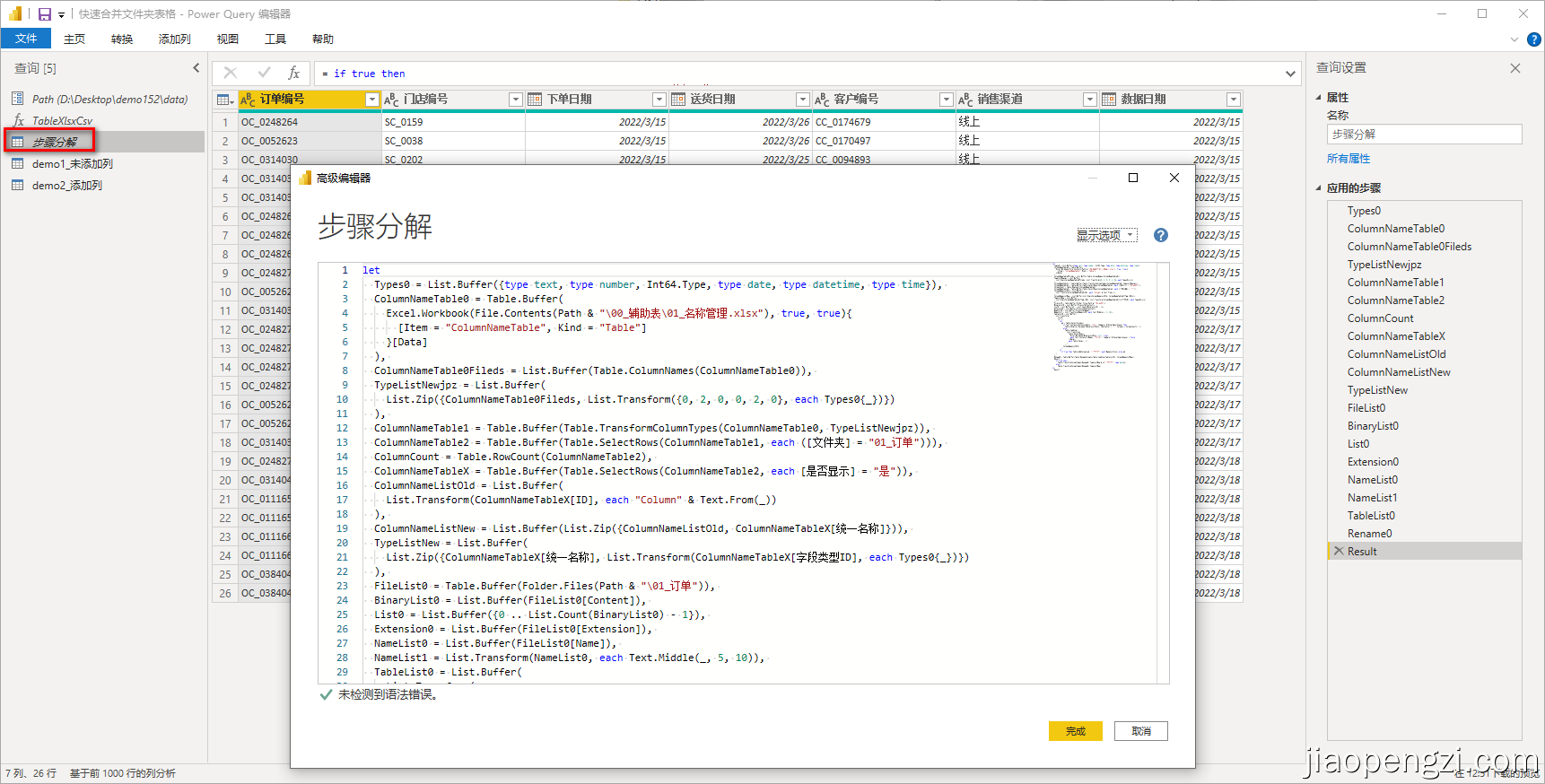Click 完成 to apply the query
1545x784 pixels.
tap(1076, 731)
